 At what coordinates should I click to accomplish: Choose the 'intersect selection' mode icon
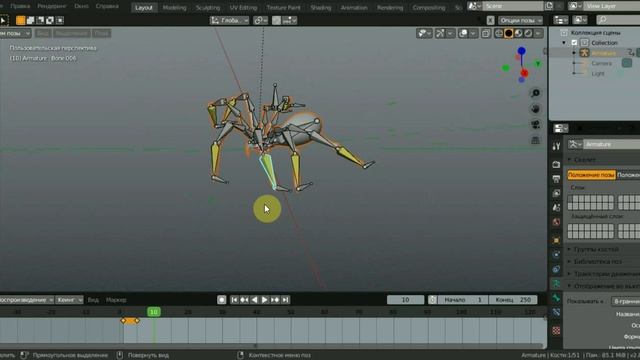[x=60, y=20]
